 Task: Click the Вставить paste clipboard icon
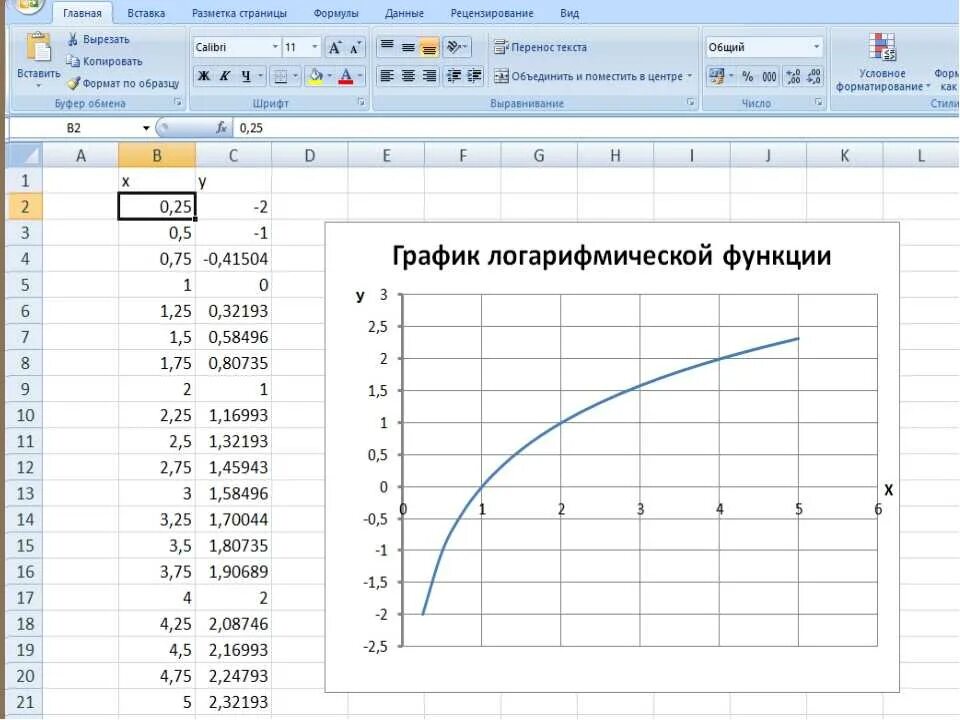(x=39, y=48)
